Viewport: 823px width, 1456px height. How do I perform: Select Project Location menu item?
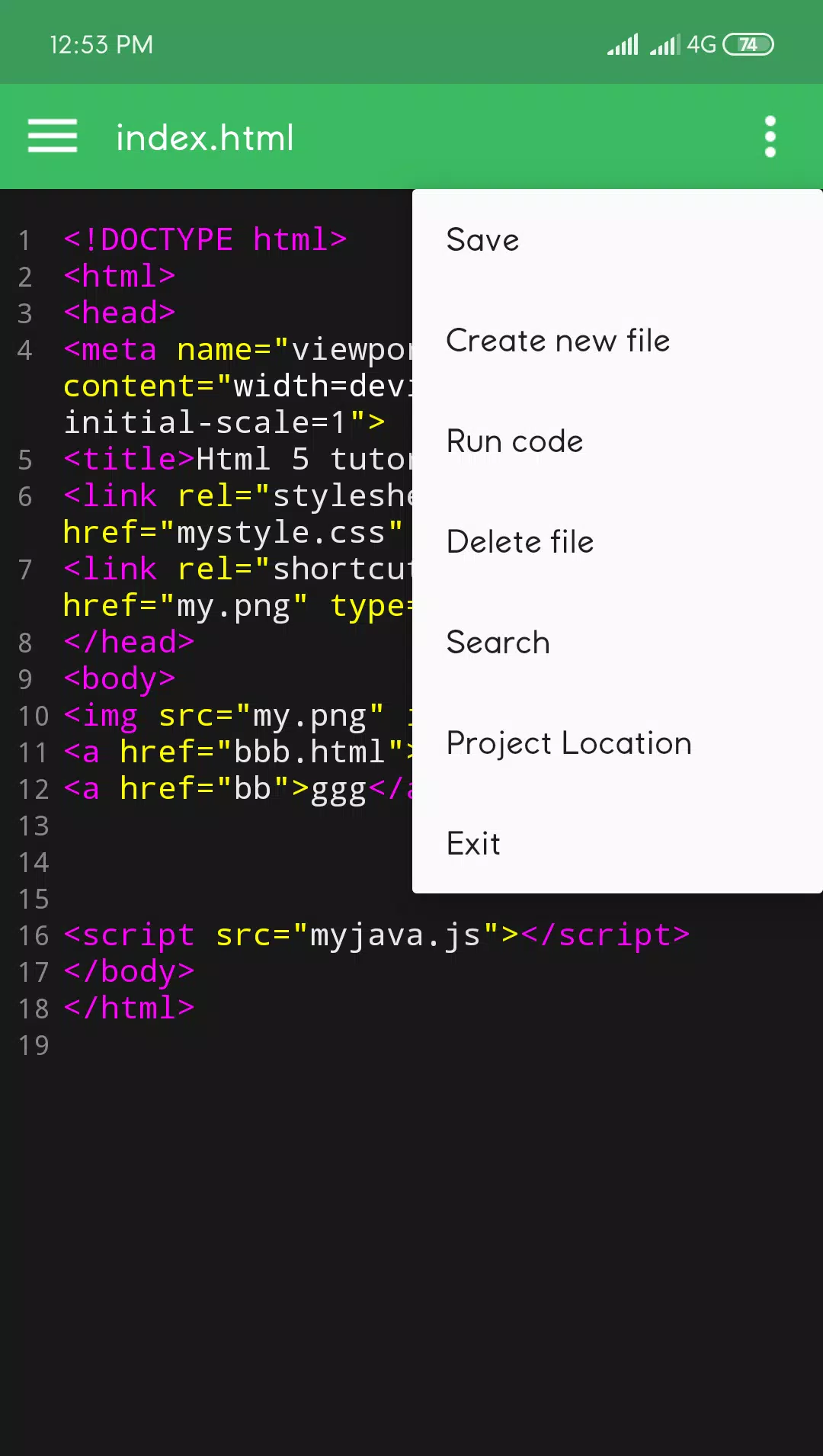point(617,743)
